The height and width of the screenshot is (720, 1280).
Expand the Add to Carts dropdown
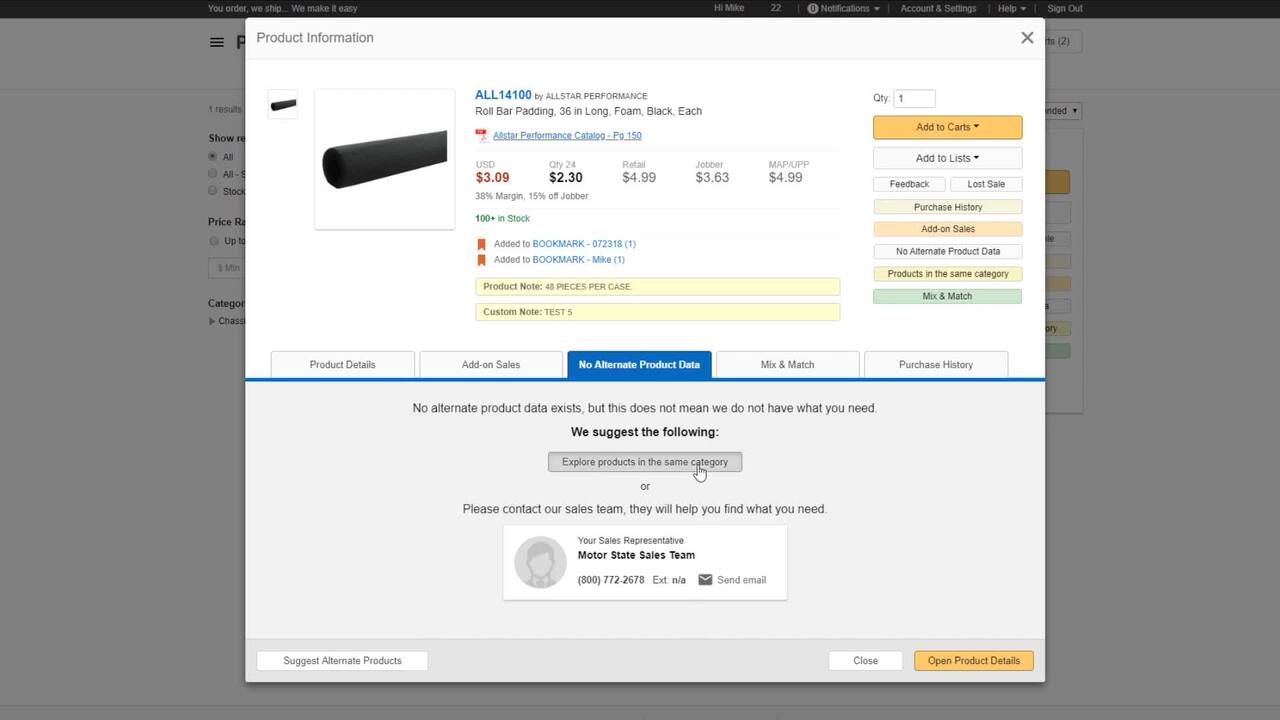(x=947, y=127)
